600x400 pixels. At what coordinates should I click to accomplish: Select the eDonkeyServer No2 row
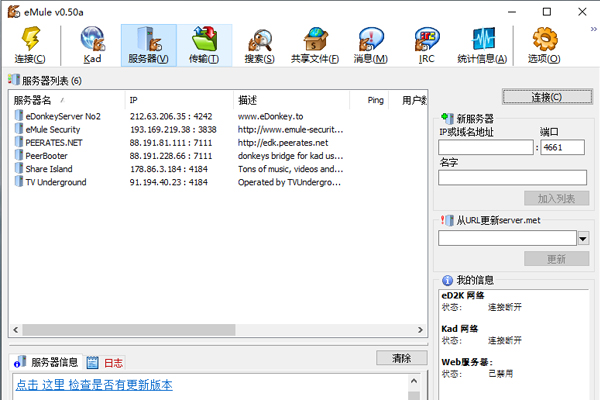coord(218,116)
